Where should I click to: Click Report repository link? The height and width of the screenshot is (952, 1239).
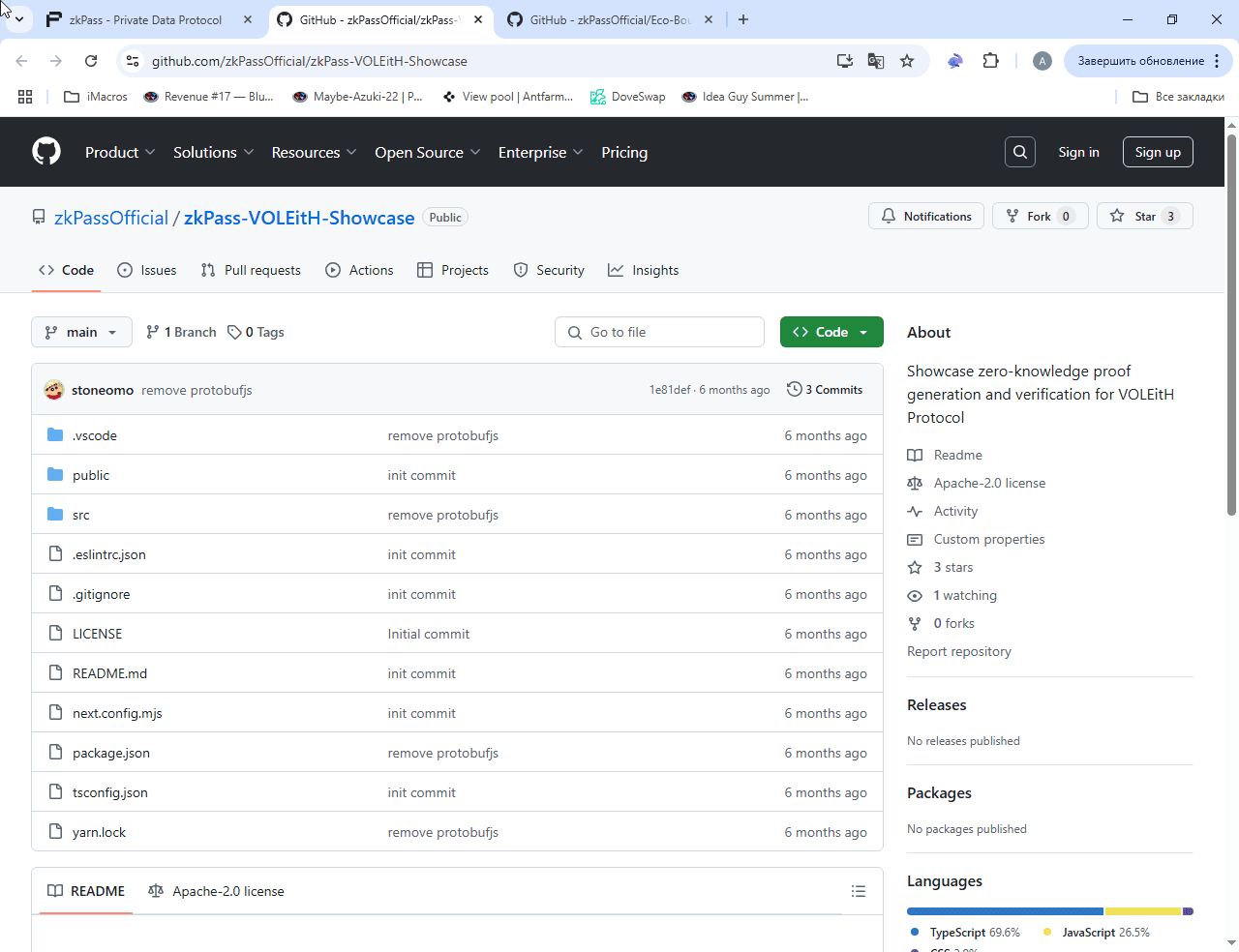point(959,651)
